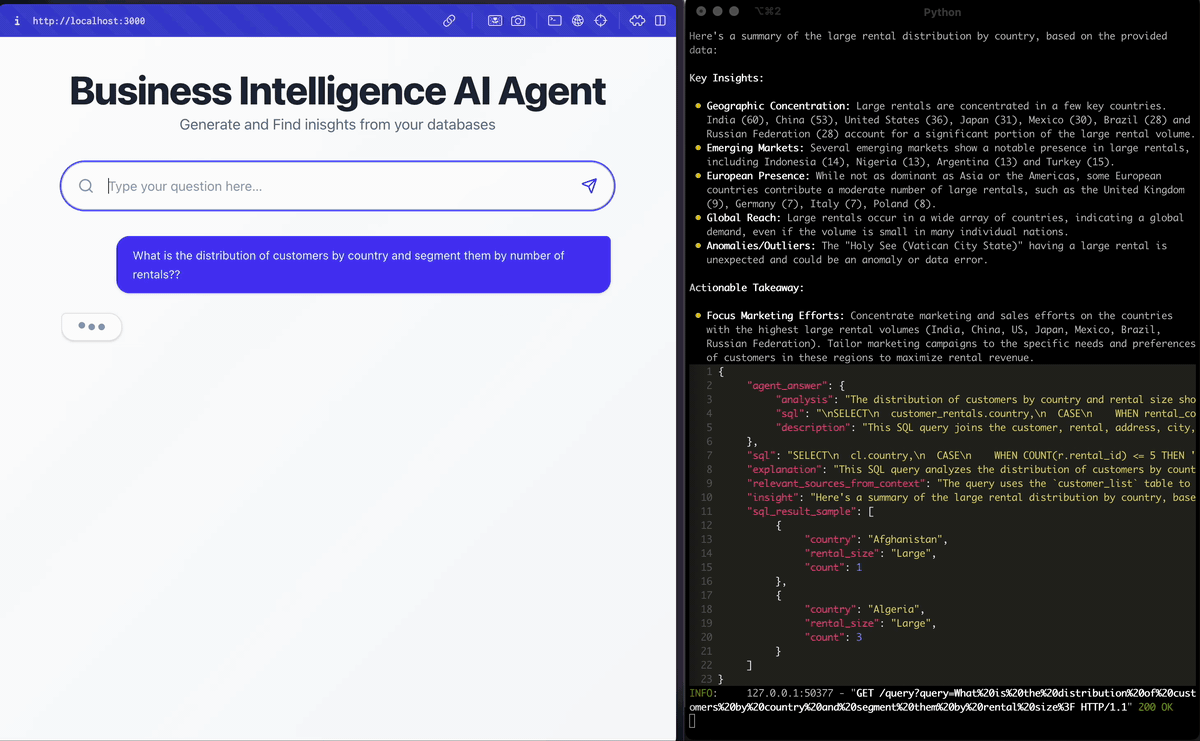
Task: Click the "description" JSON key
Action: [x=813, y=427]
